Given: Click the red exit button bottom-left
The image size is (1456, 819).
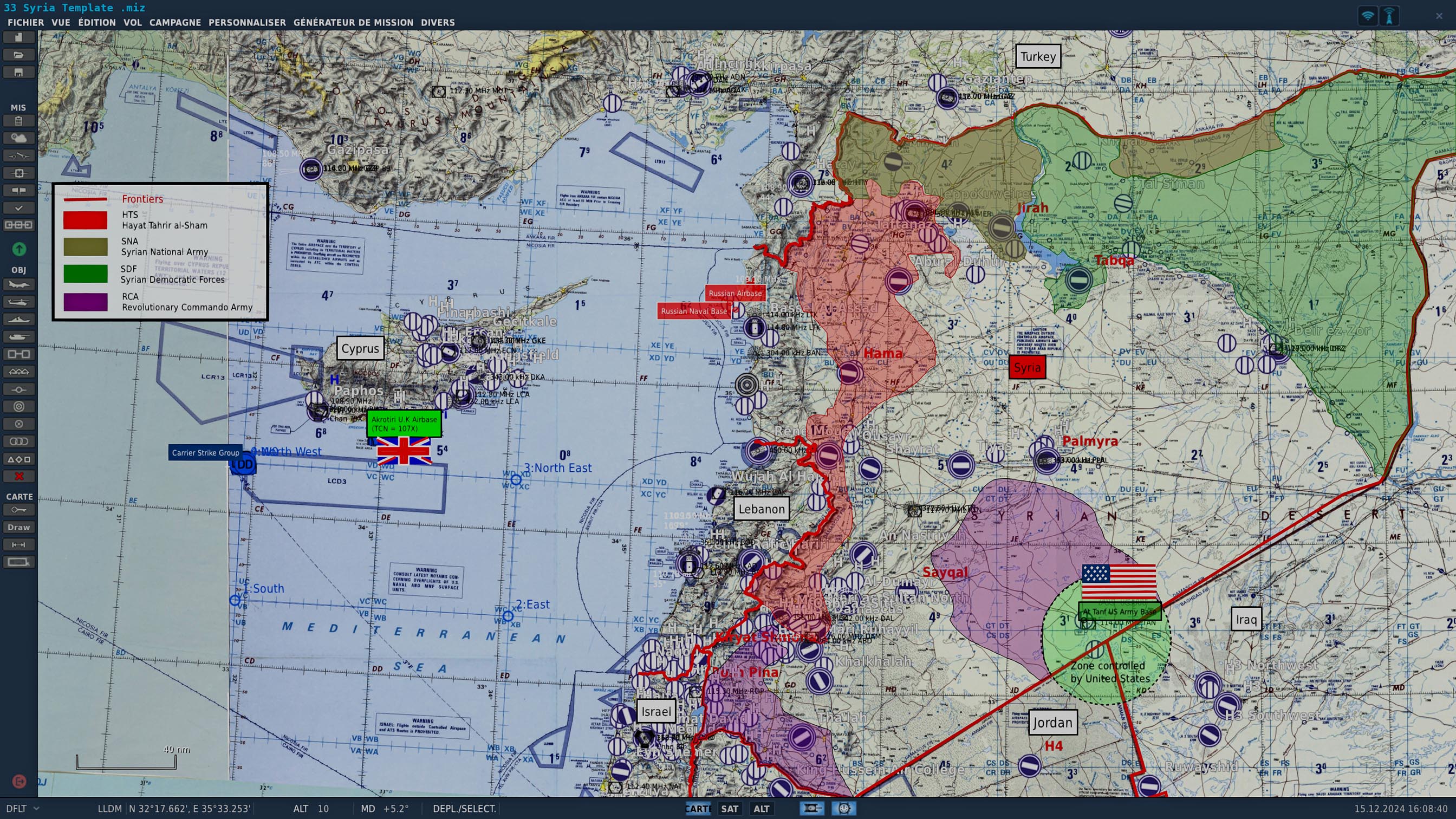Looking at the screenshot, I should click(x=18, y=781).
